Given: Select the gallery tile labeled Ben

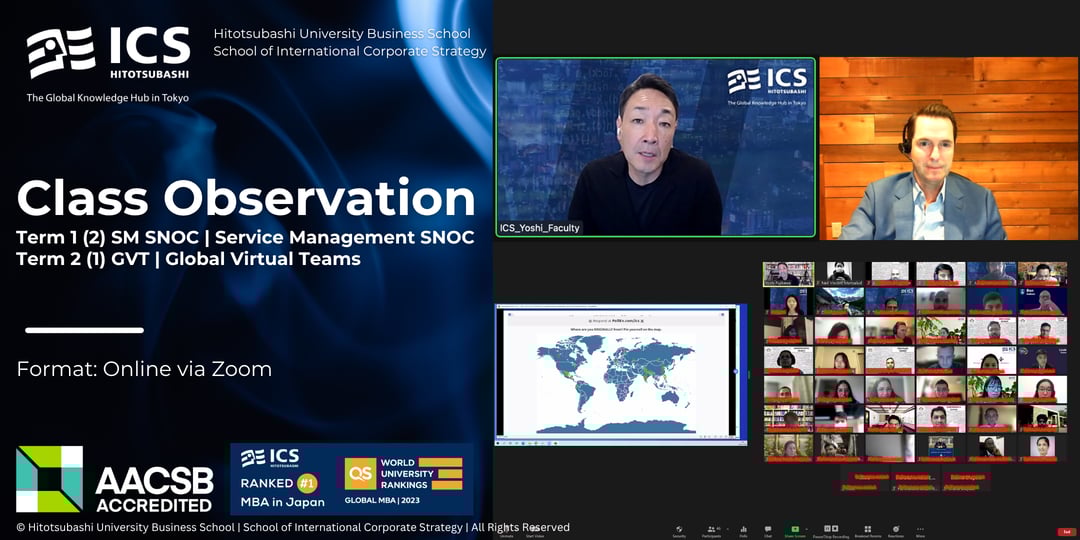Looking at the screenshot, I should tap(1042, 301).
